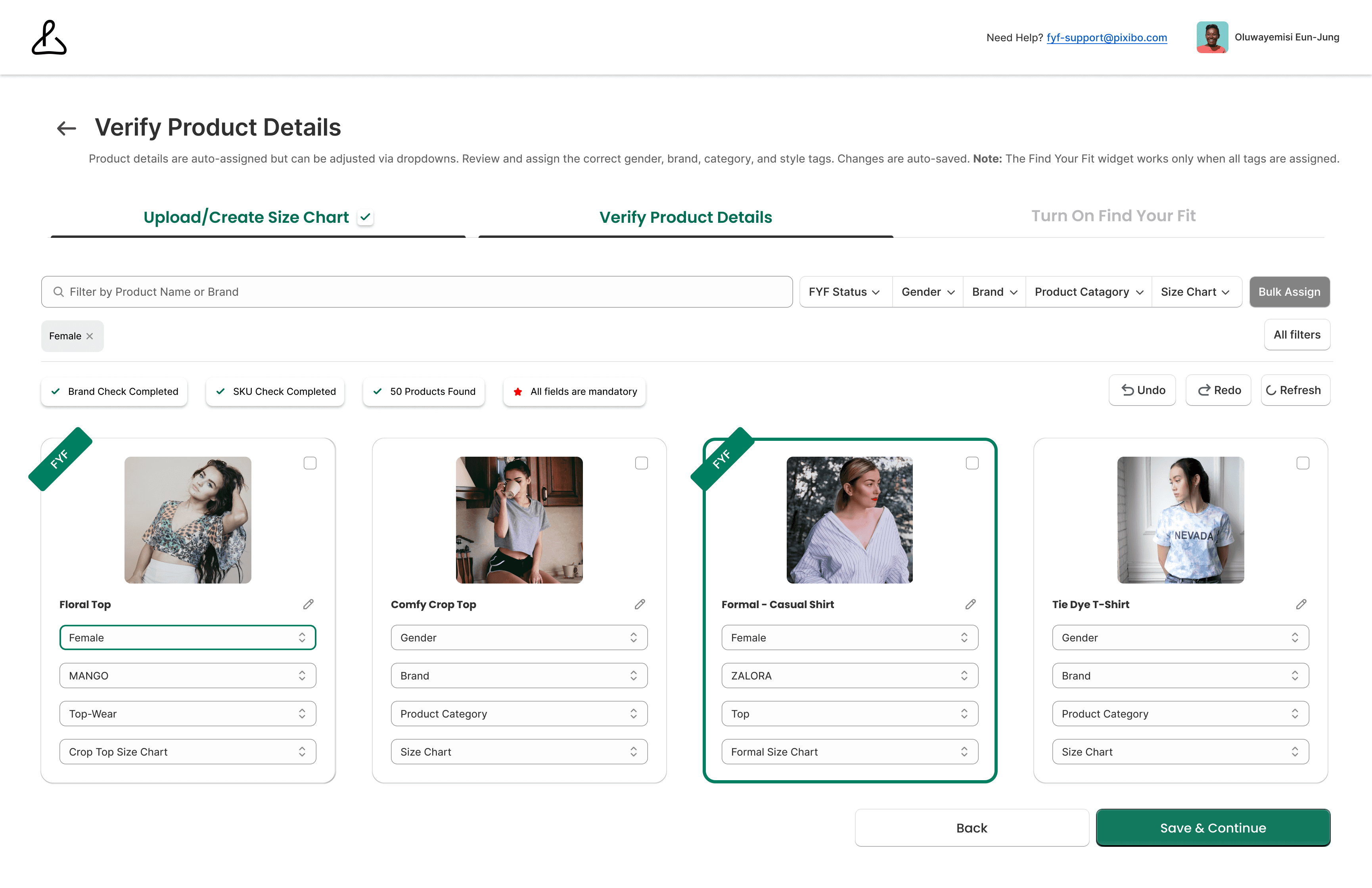Expand the Product Catagory filter dropdown
1372x888 pixels.
click(1088, 292)
